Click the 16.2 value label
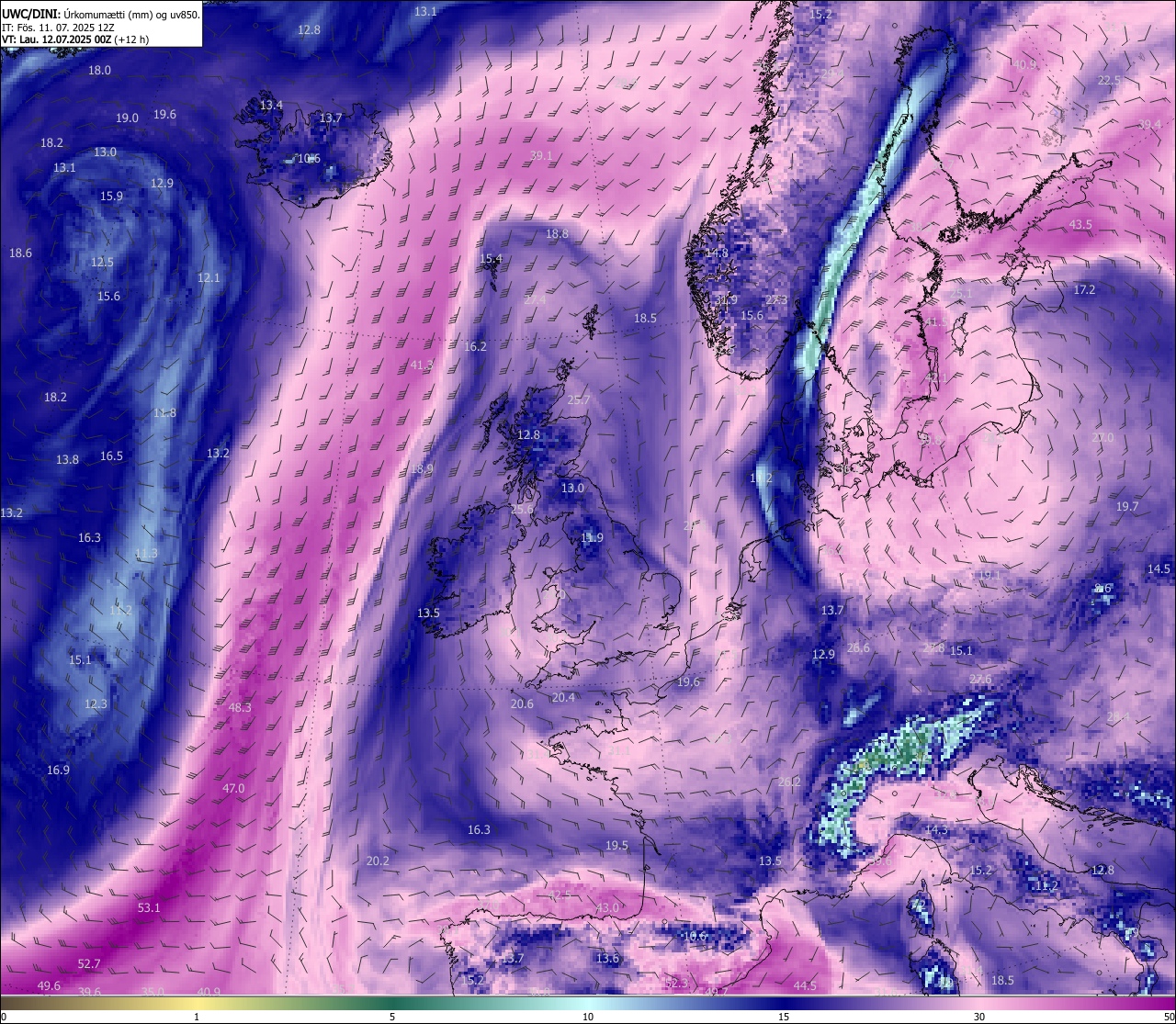The image size is (1176, 1024). [x=475, y=346]
